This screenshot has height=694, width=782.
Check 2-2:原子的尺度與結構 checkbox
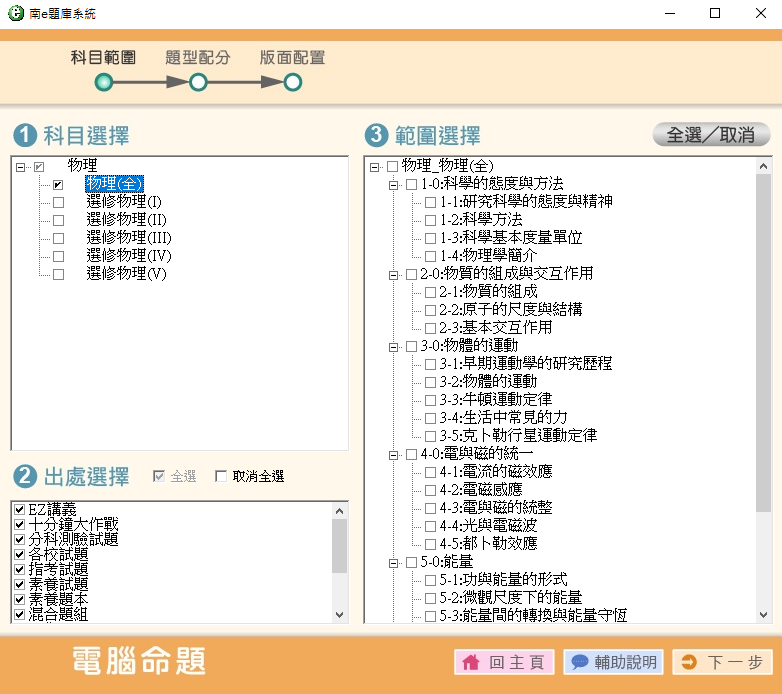tap(430, 310)
